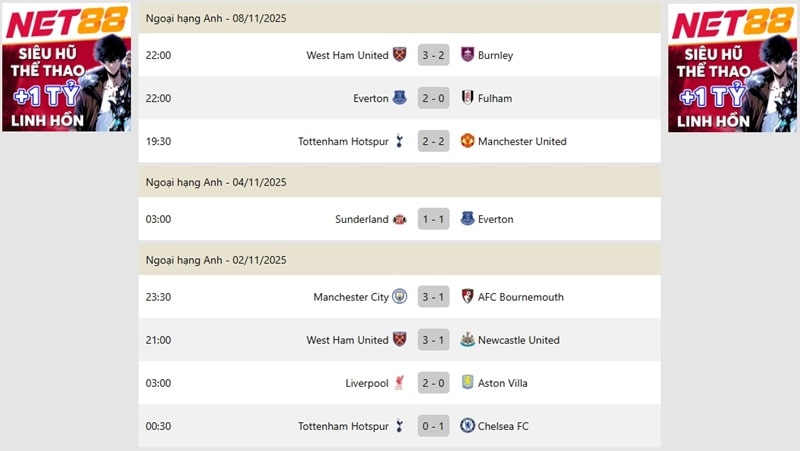800x451 pixels.
Task: Click the Newcastle United crest icon
Action: pos(467,340)
